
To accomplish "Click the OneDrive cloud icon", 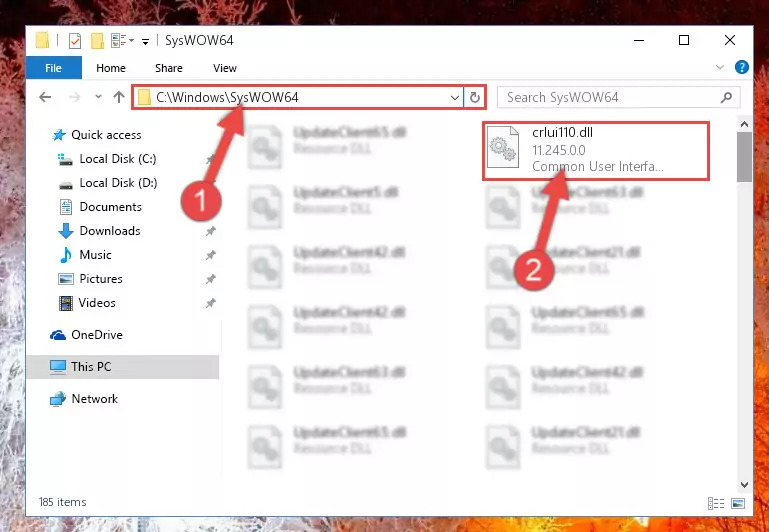I will pyautogui.click(x=58, y=335).
